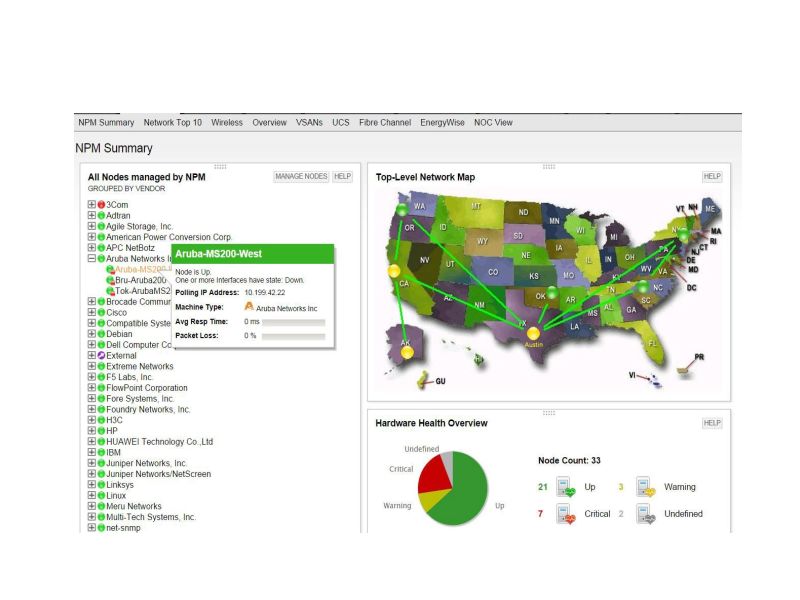800x600 pixels.
Task: Click the Undefined server heart icon
Action: pos(645,514)
